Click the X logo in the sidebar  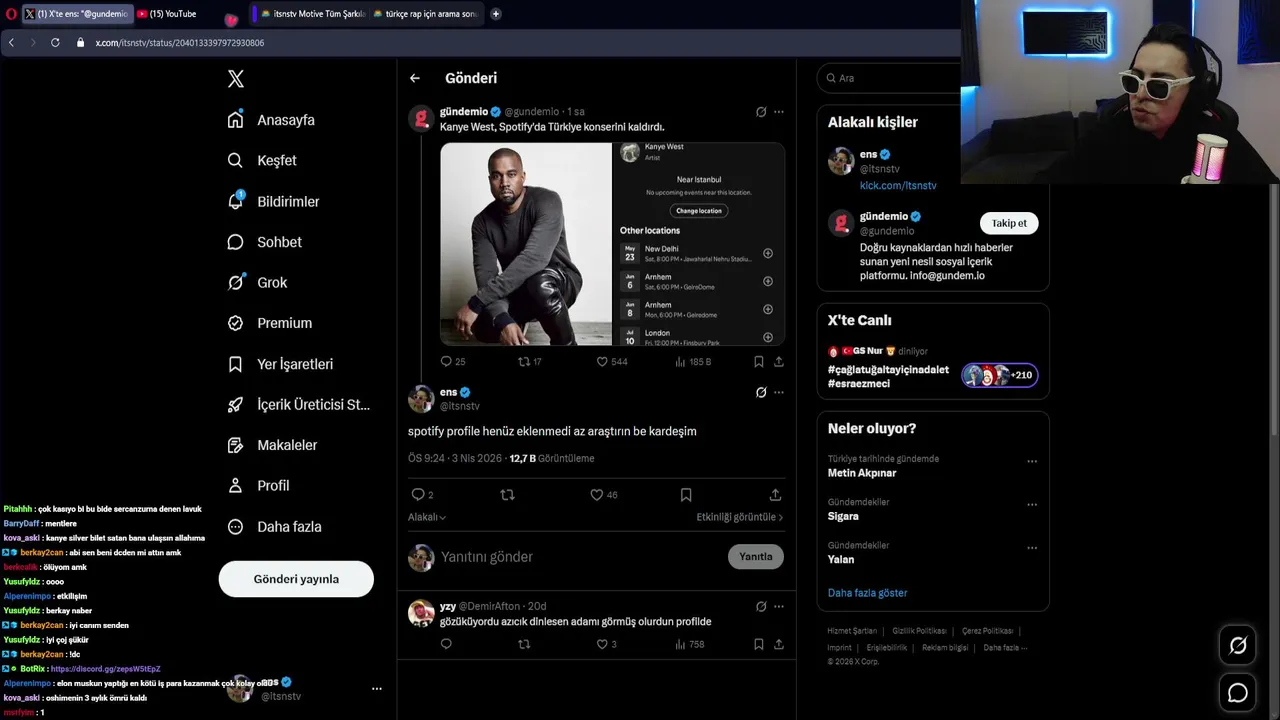point(236,79)
